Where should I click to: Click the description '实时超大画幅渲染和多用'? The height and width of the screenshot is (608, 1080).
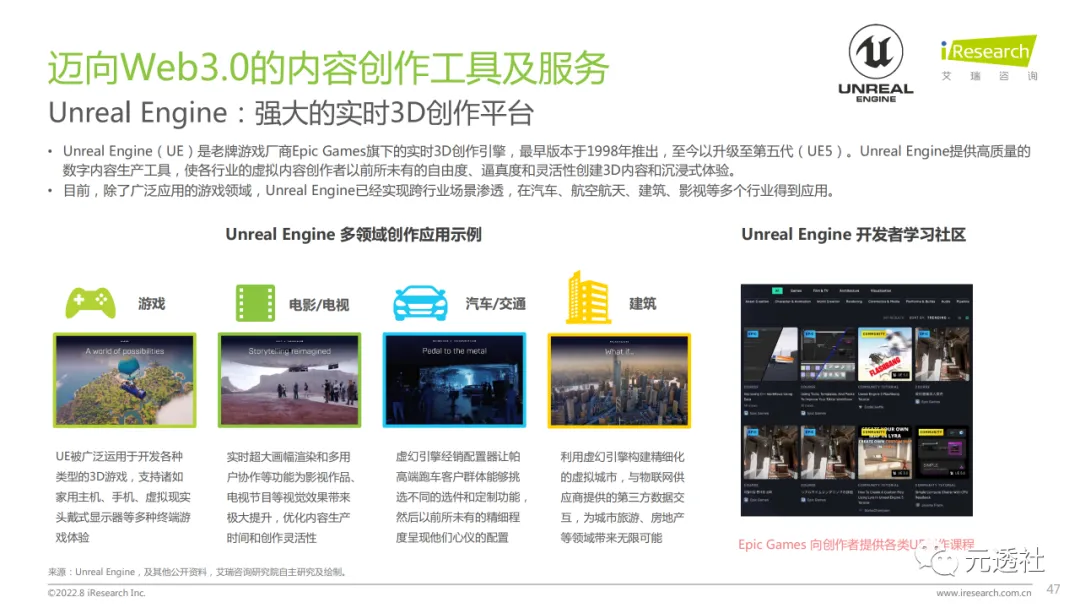point(291,496)
